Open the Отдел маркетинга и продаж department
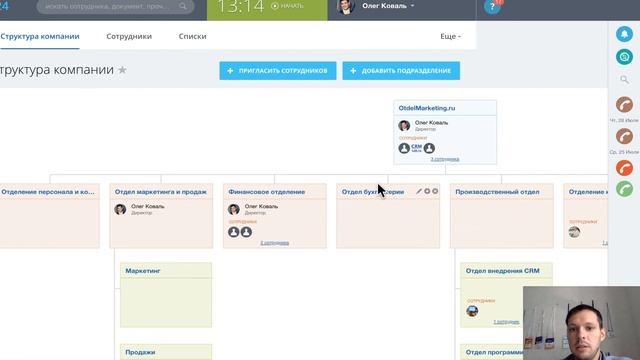 pyautogui.click(x=160, y=192)
